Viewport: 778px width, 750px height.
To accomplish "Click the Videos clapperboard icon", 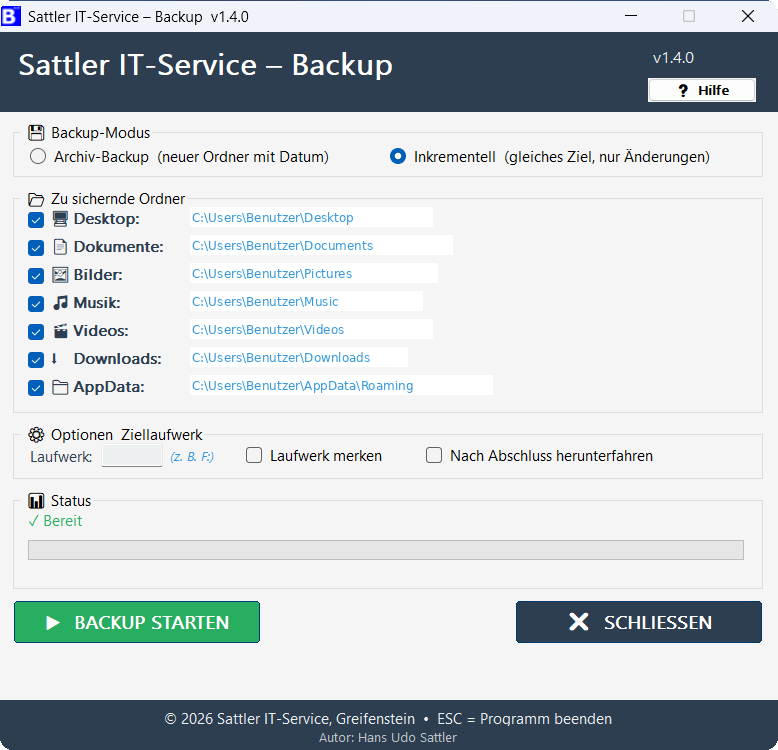I will (x=60, y=331).
